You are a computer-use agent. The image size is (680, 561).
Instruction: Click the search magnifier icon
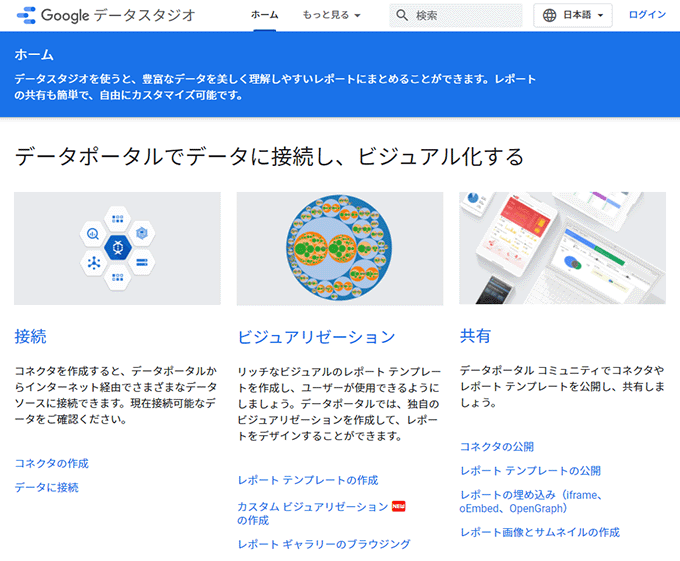click(402, 15)
